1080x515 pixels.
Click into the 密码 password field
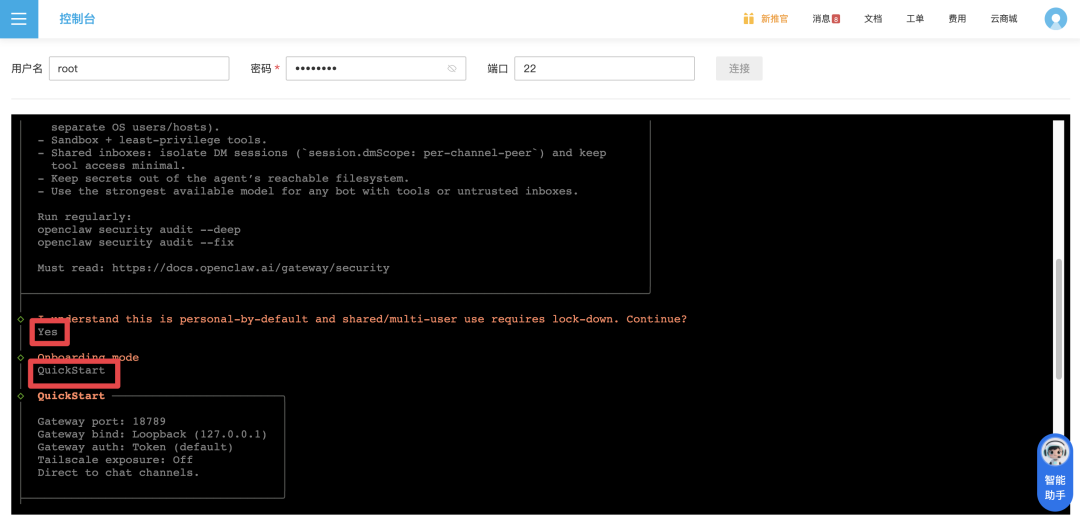click(x=366, y=69)
